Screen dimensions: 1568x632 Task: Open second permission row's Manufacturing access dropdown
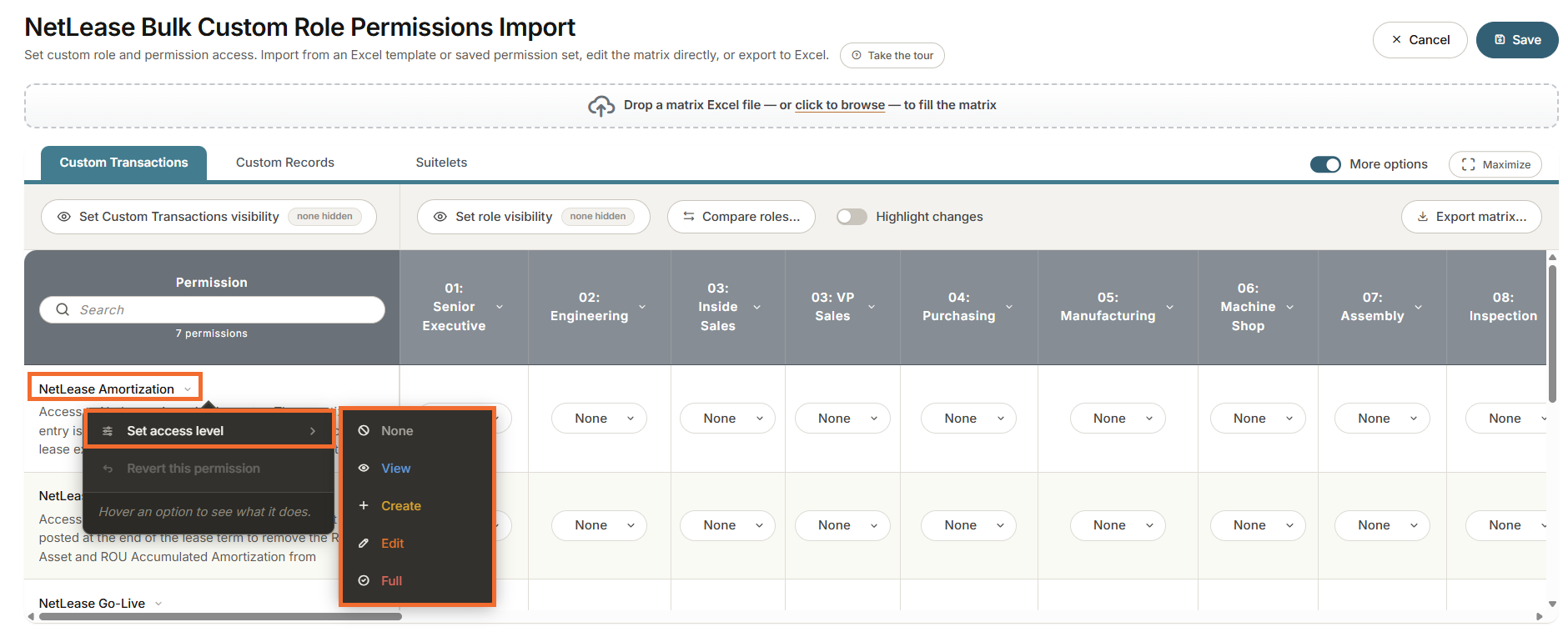click(x=1118, y=525)
